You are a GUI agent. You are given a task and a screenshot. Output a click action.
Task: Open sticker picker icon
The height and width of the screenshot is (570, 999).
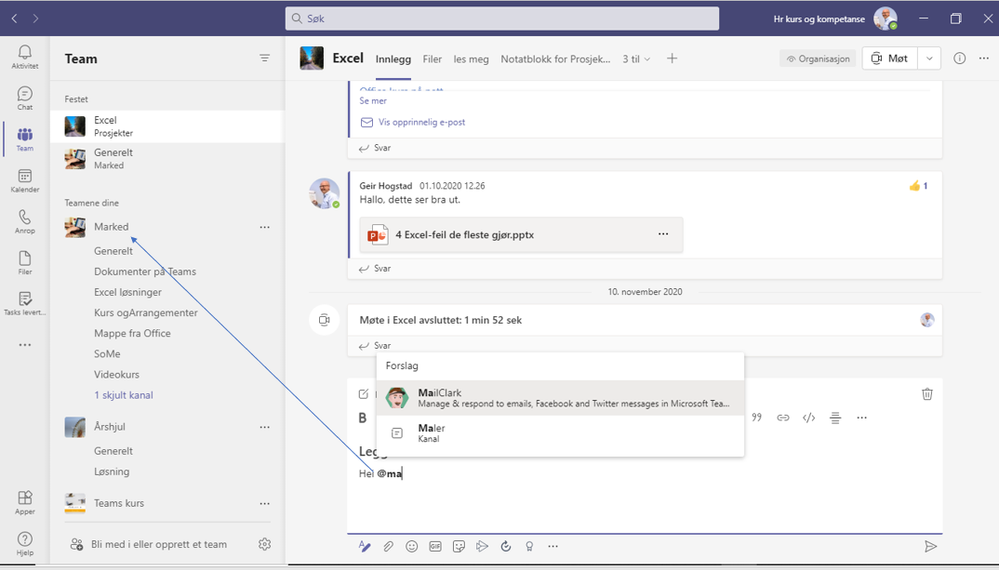point(459,546)
